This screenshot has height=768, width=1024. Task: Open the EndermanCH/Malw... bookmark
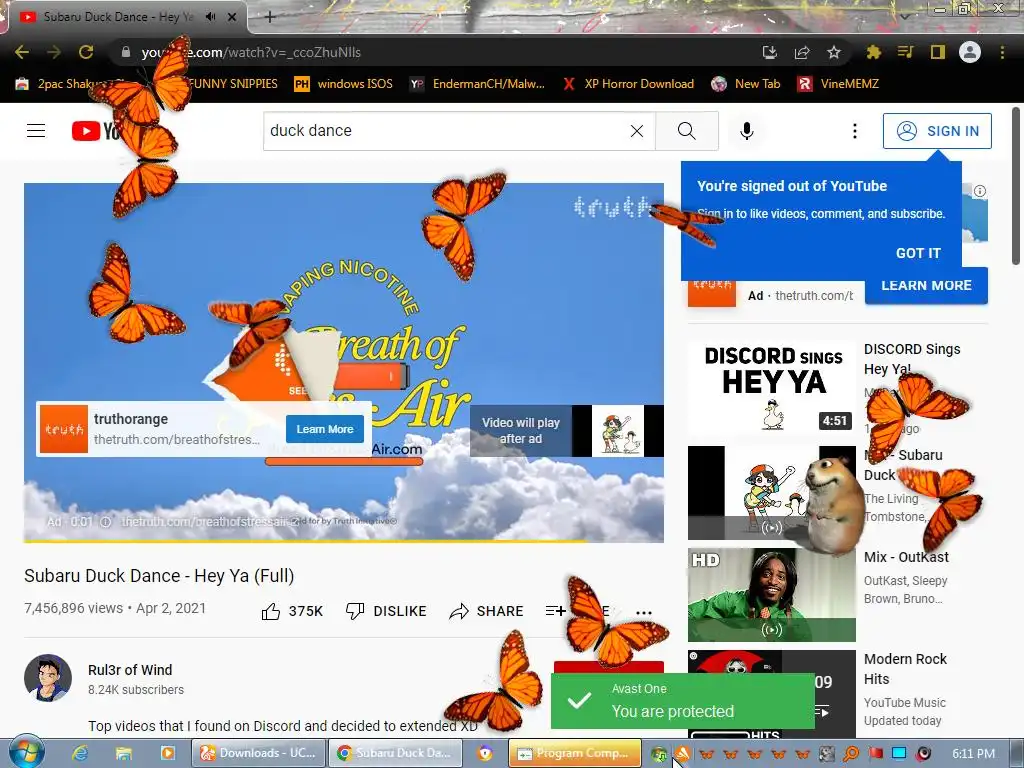point(477,84)
